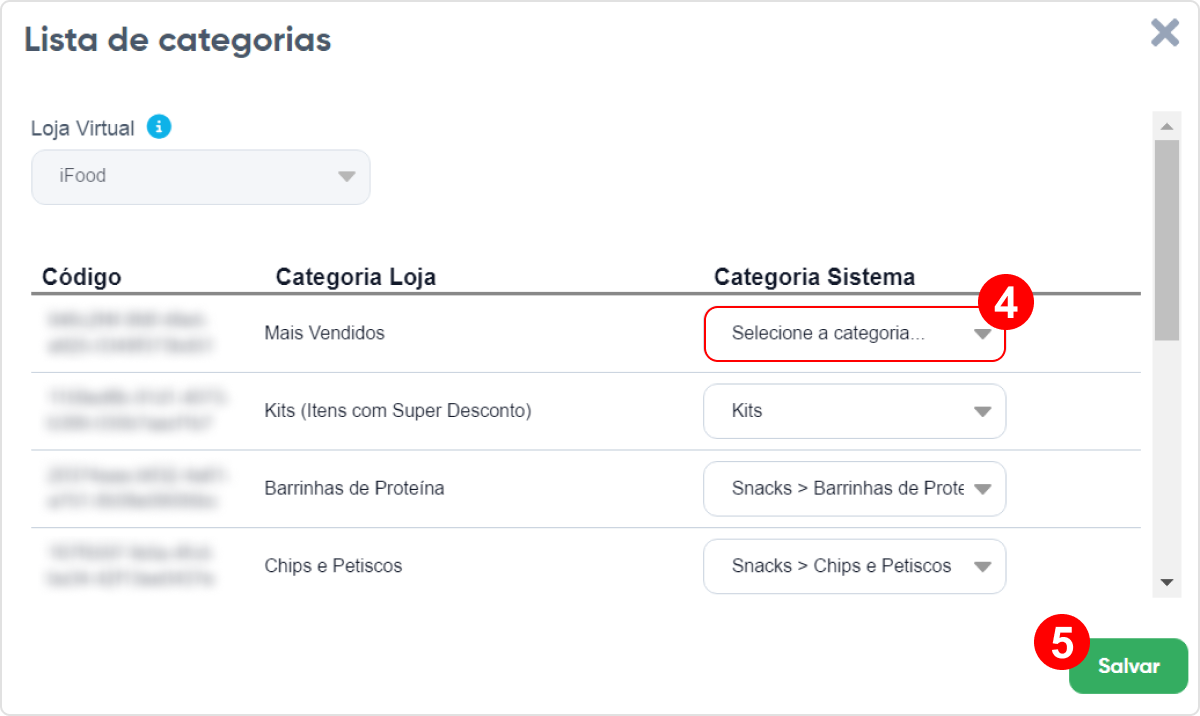Open the iFood Loja Virtual dropdown

(x=201, y=177)
